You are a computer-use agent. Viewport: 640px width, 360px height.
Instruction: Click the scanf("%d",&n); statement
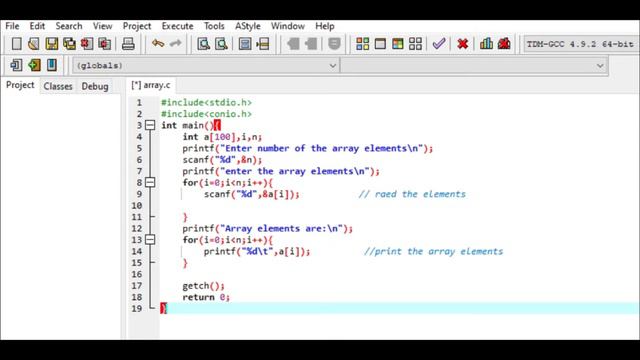[222, 160]
